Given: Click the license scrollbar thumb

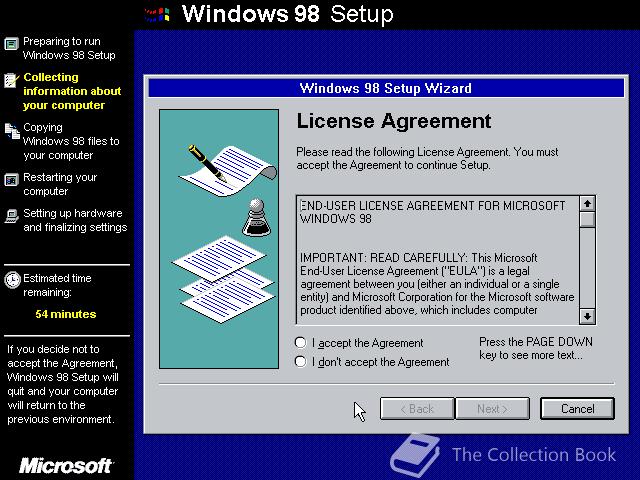Looking at the screenshot, I should click(x=587, y=220).
